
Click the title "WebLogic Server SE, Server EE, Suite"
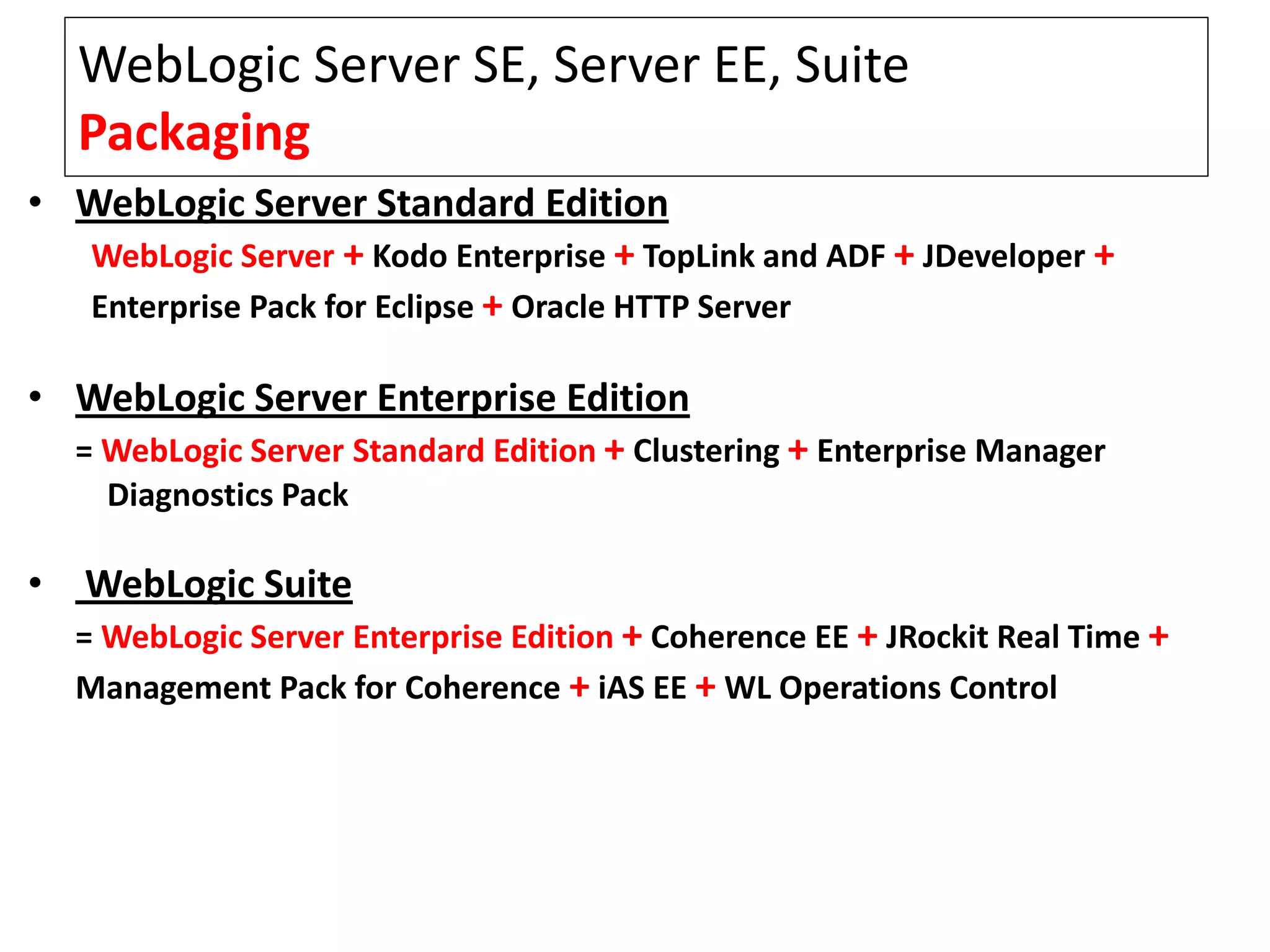494,65
